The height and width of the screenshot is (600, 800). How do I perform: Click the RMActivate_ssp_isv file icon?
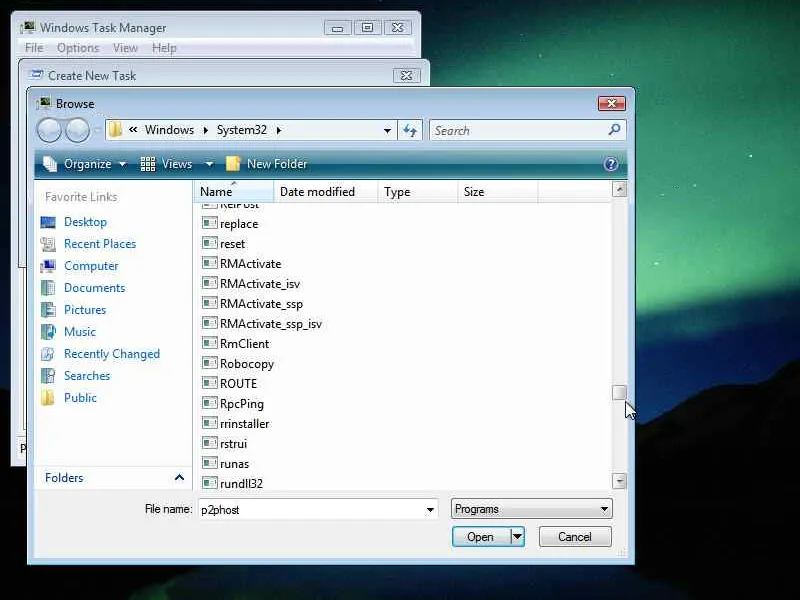coord(209,323)
